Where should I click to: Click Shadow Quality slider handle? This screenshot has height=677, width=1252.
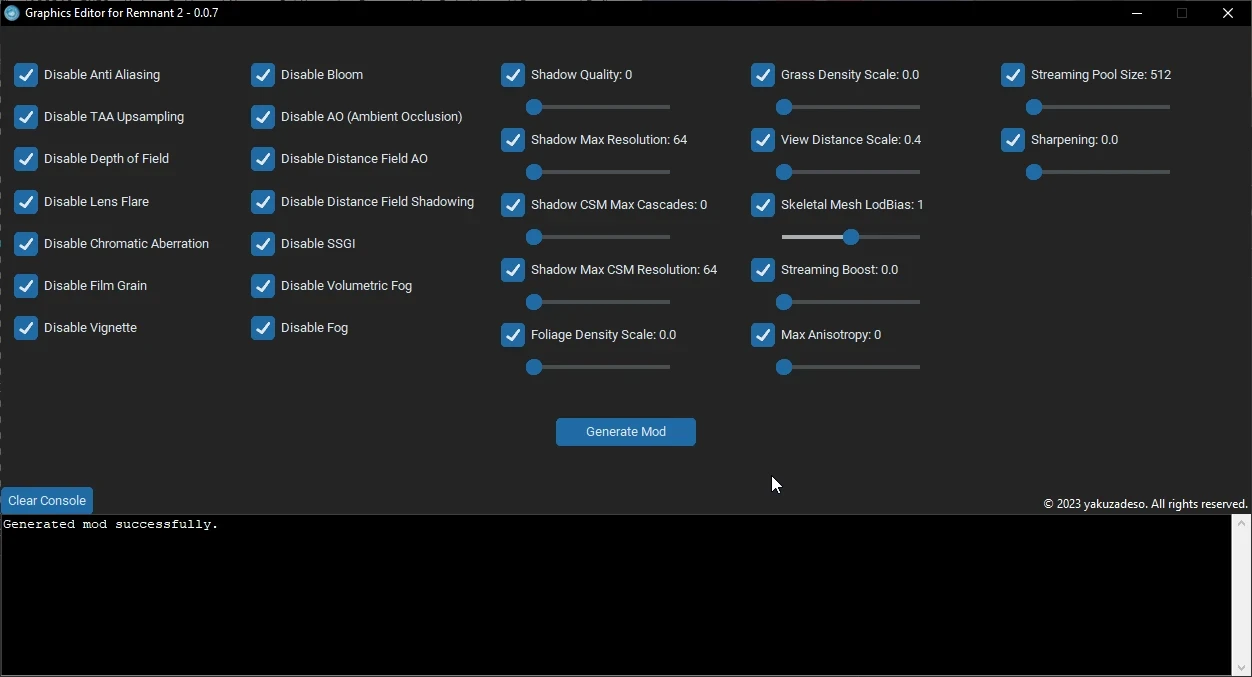pos(534,107)
